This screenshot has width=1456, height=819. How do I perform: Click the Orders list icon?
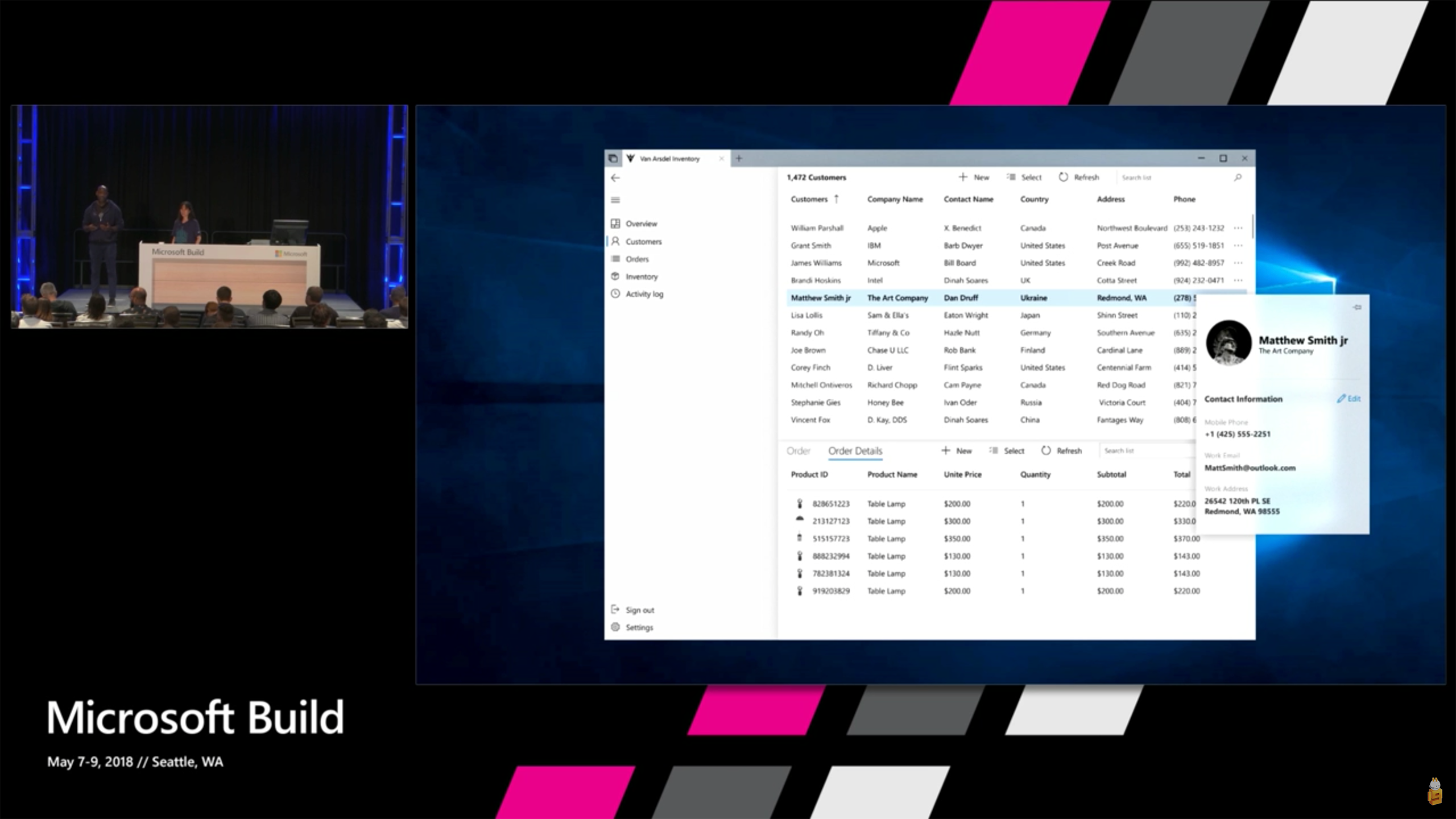point(615,259)
